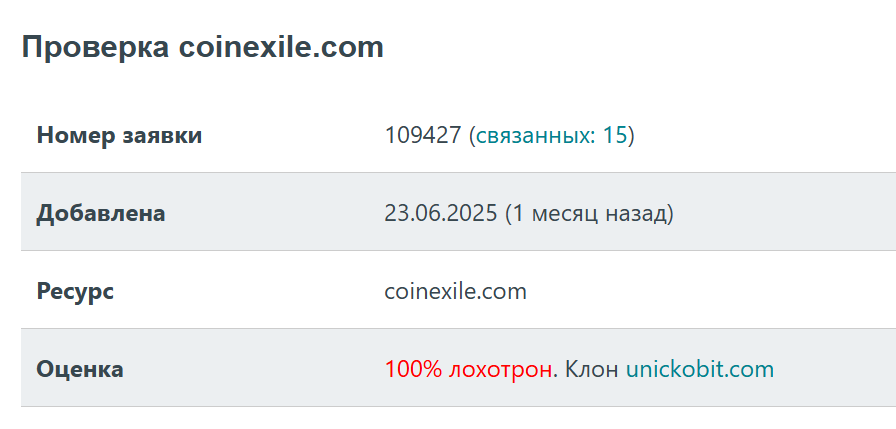Image resolution: width=896 pixels, height=429 pixels.
Task: Open the "связанных: 15" related requests link
Action: (551, 135)
